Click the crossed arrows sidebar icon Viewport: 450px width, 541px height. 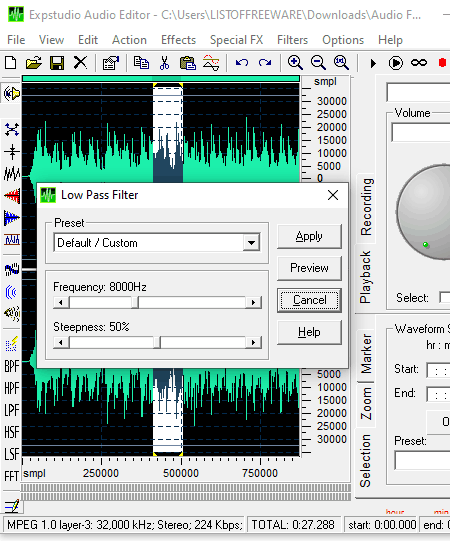pyautogui.click(x=12, y=130)
